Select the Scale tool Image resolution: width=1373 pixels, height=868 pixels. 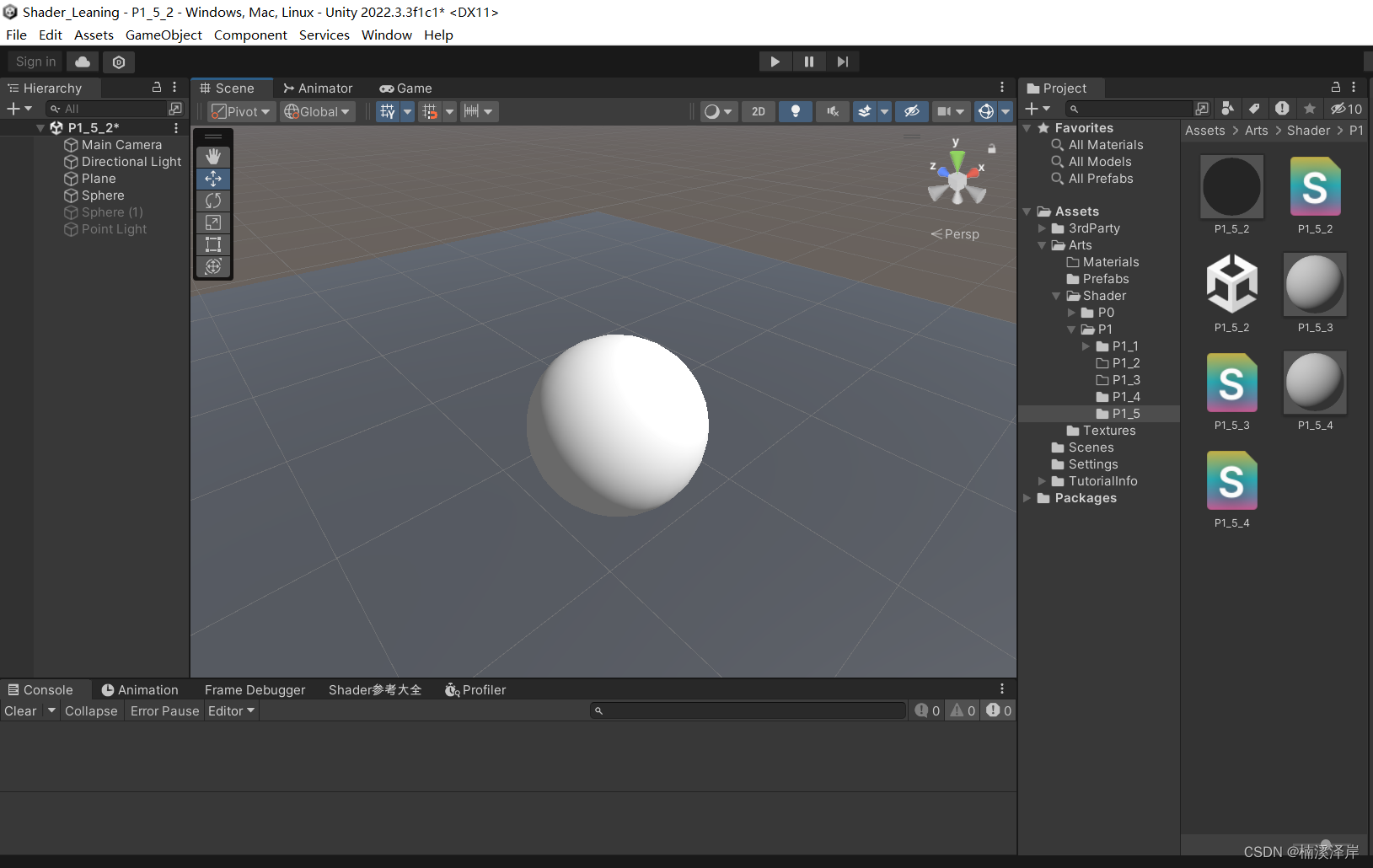tap(213, 222)
